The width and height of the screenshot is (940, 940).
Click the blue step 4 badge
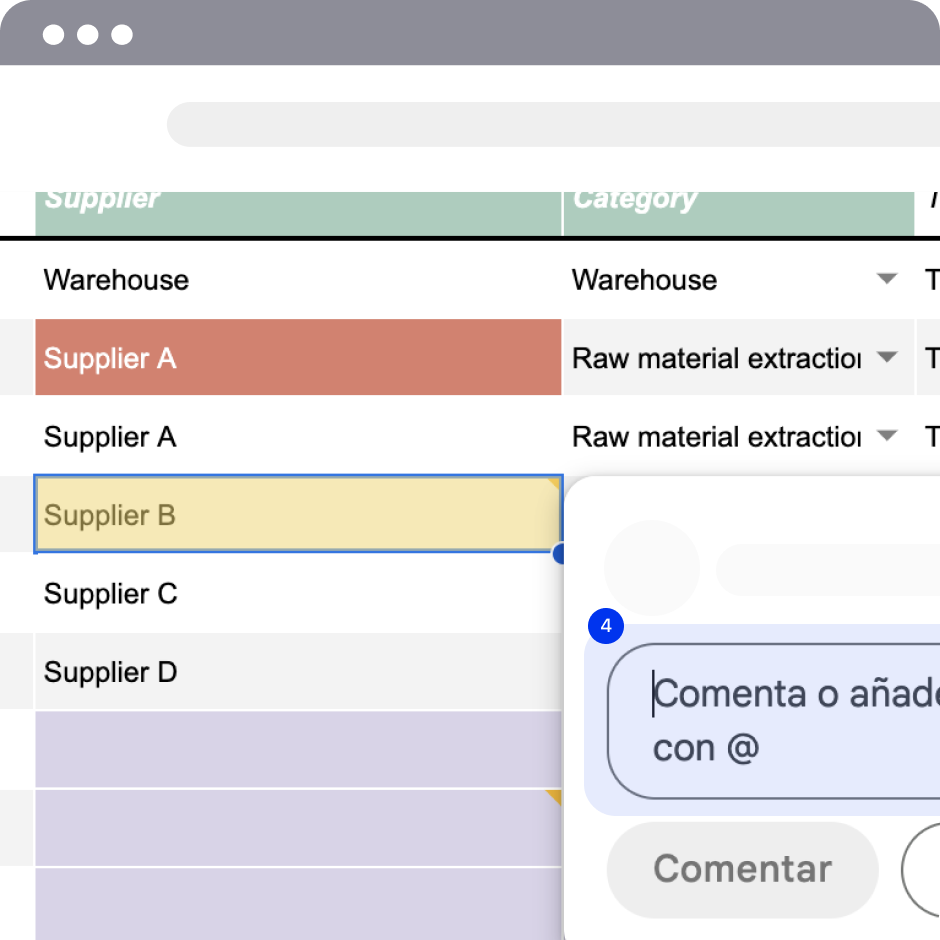click(605, 626)
